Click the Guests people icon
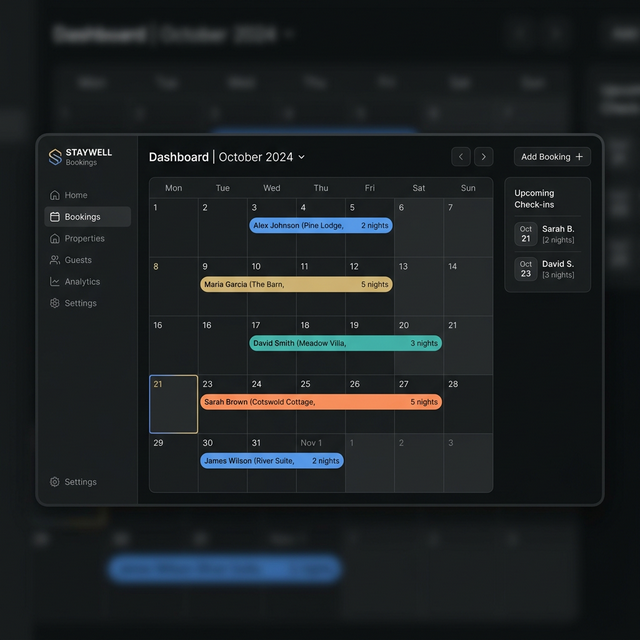The width and height of the screenshot is (640, 640). click(55, 260)
